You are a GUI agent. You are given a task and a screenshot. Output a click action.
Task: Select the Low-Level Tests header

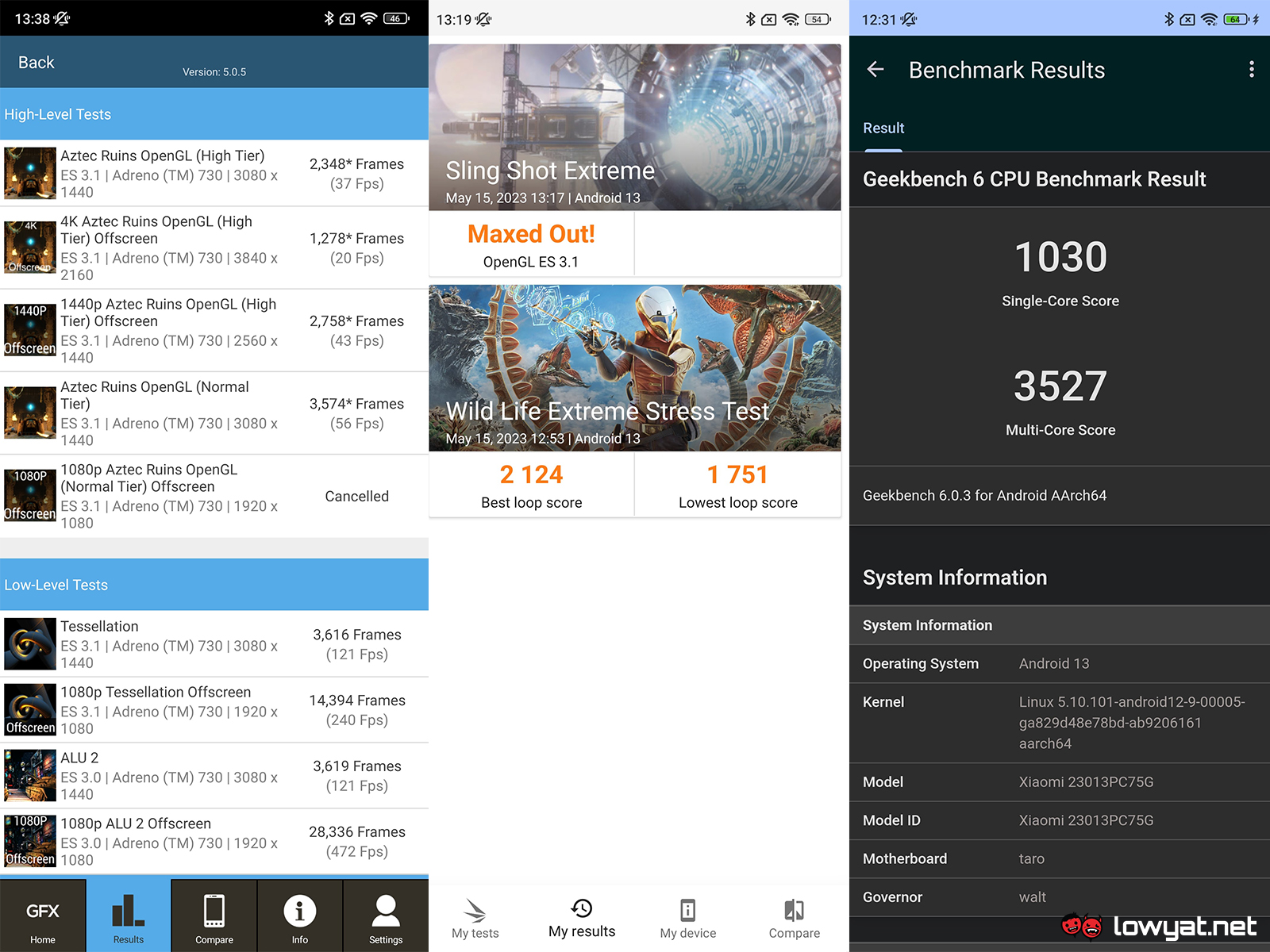coord(214,585)
